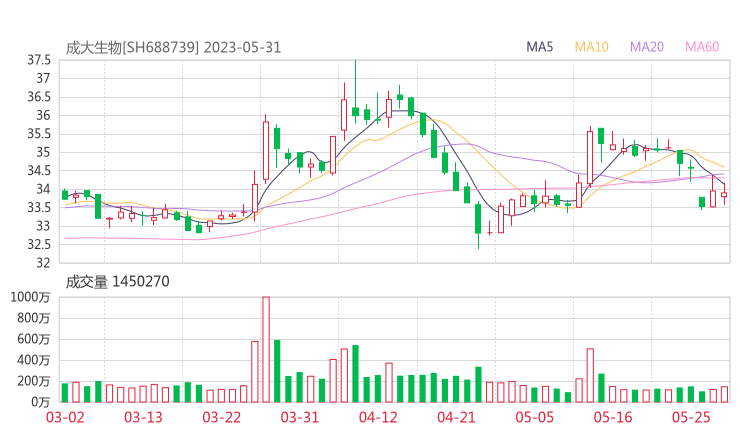The width and height of the screenshot is (740, 440).
Task: Click the 32.5 price axis label
Action: click(x=39, y=245)
